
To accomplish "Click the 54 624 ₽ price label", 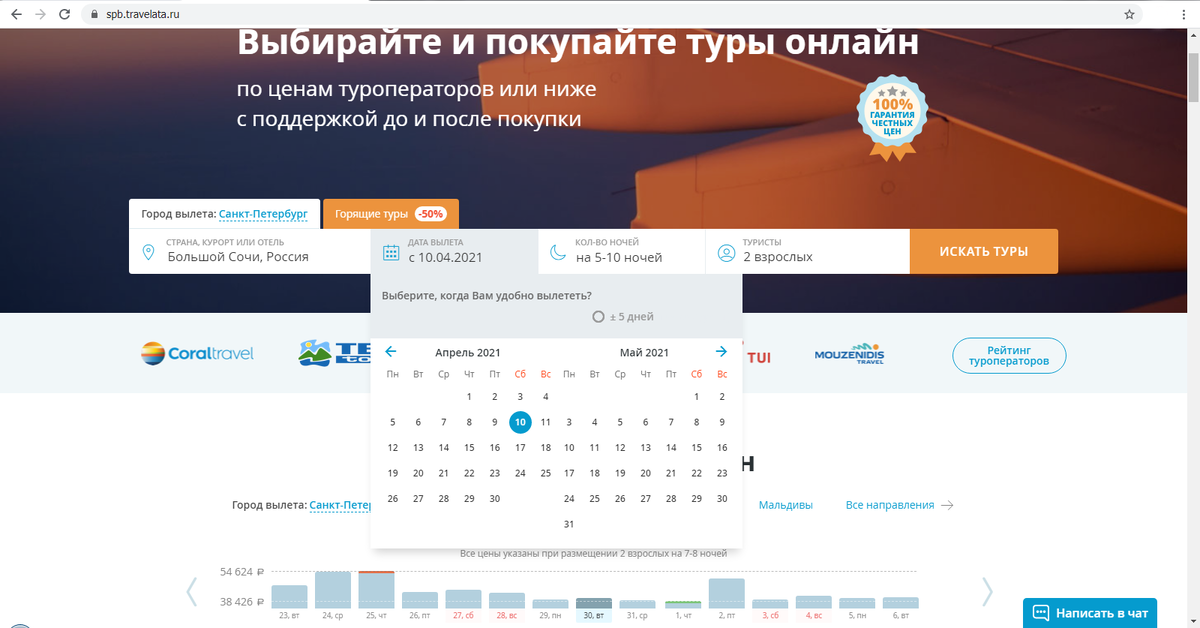I will 241,572.
